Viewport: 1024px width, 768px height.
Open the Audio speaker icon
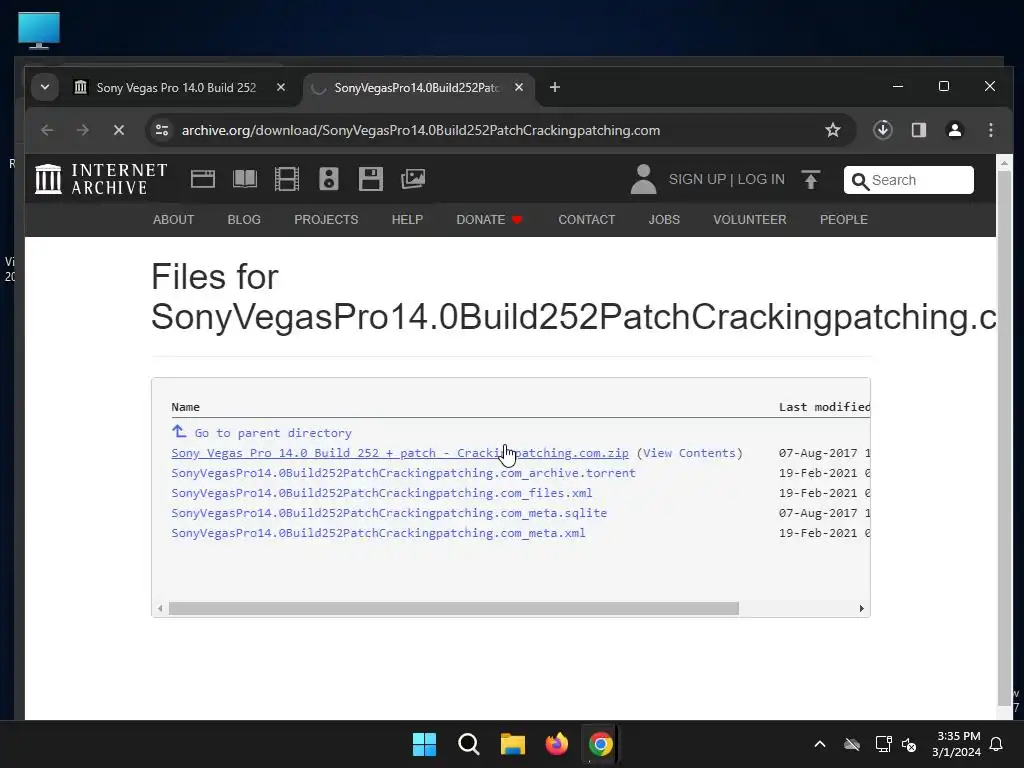pyautogui.click(x=328, y=179)
